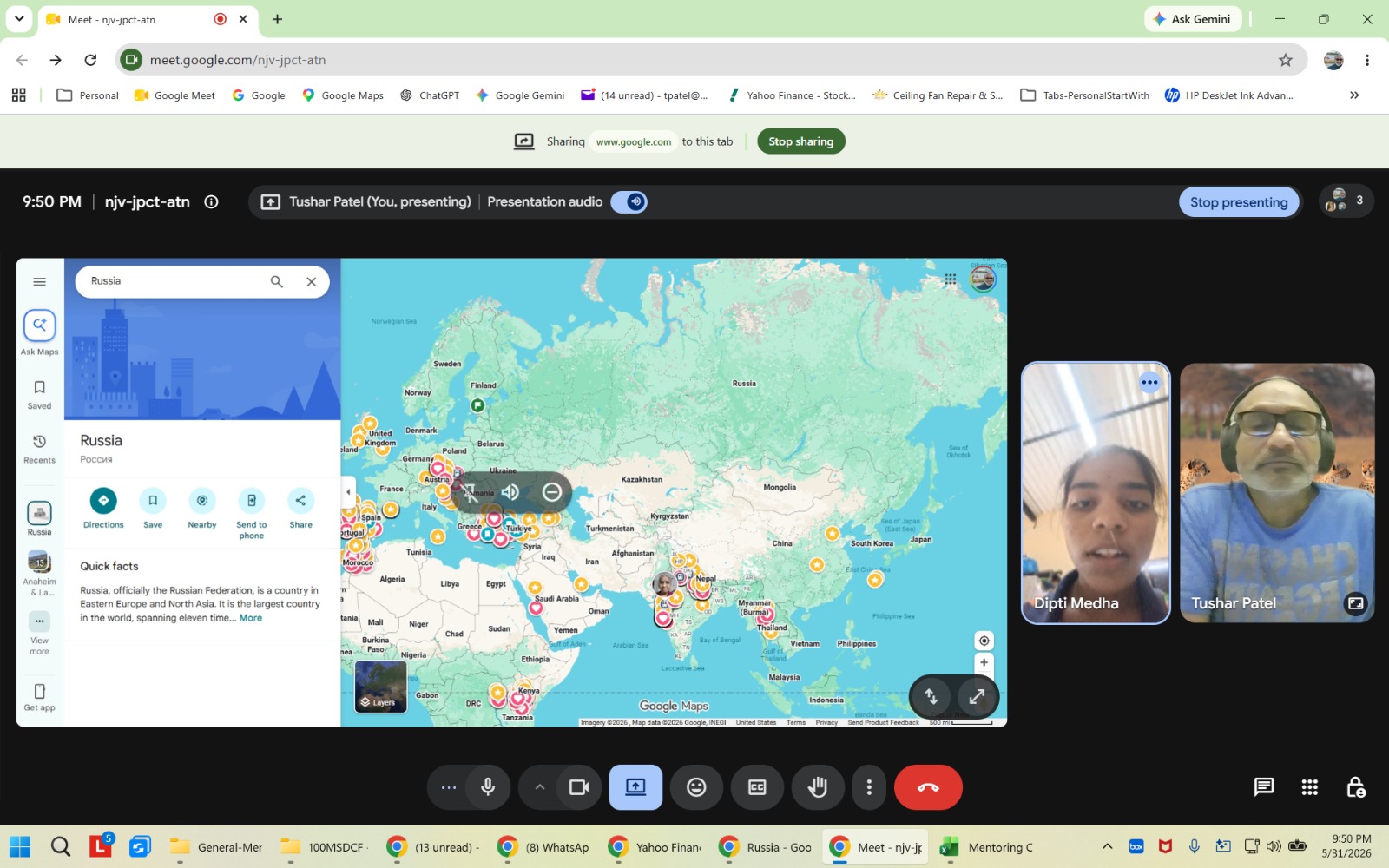Screen dimensions: 1389x868
Task: Open chat with everyone in Meet
Action: (x=1264, y=787)
